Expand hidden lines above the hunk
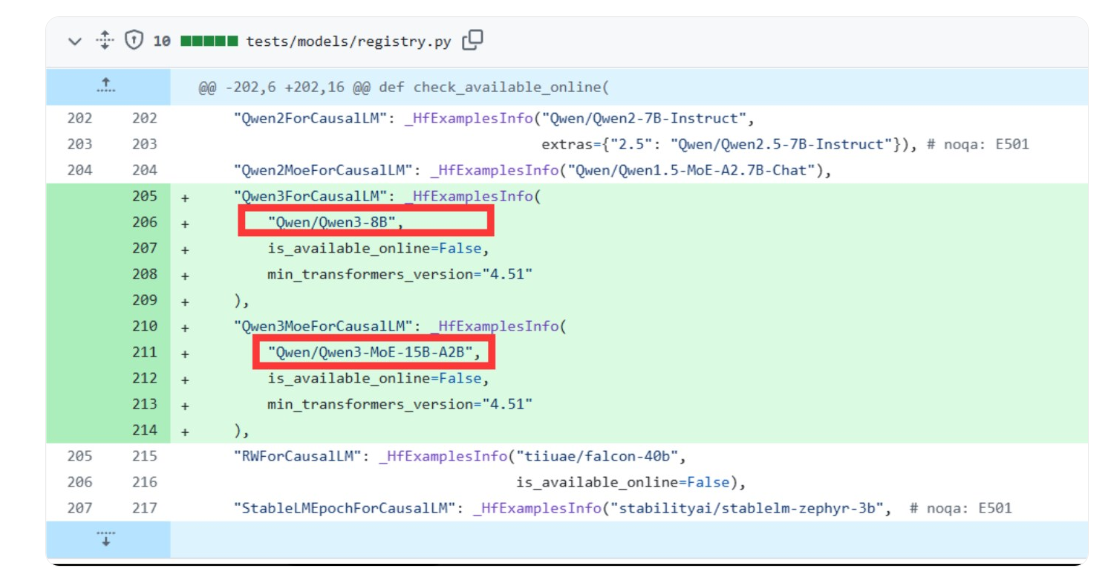 tap(106, 86)
